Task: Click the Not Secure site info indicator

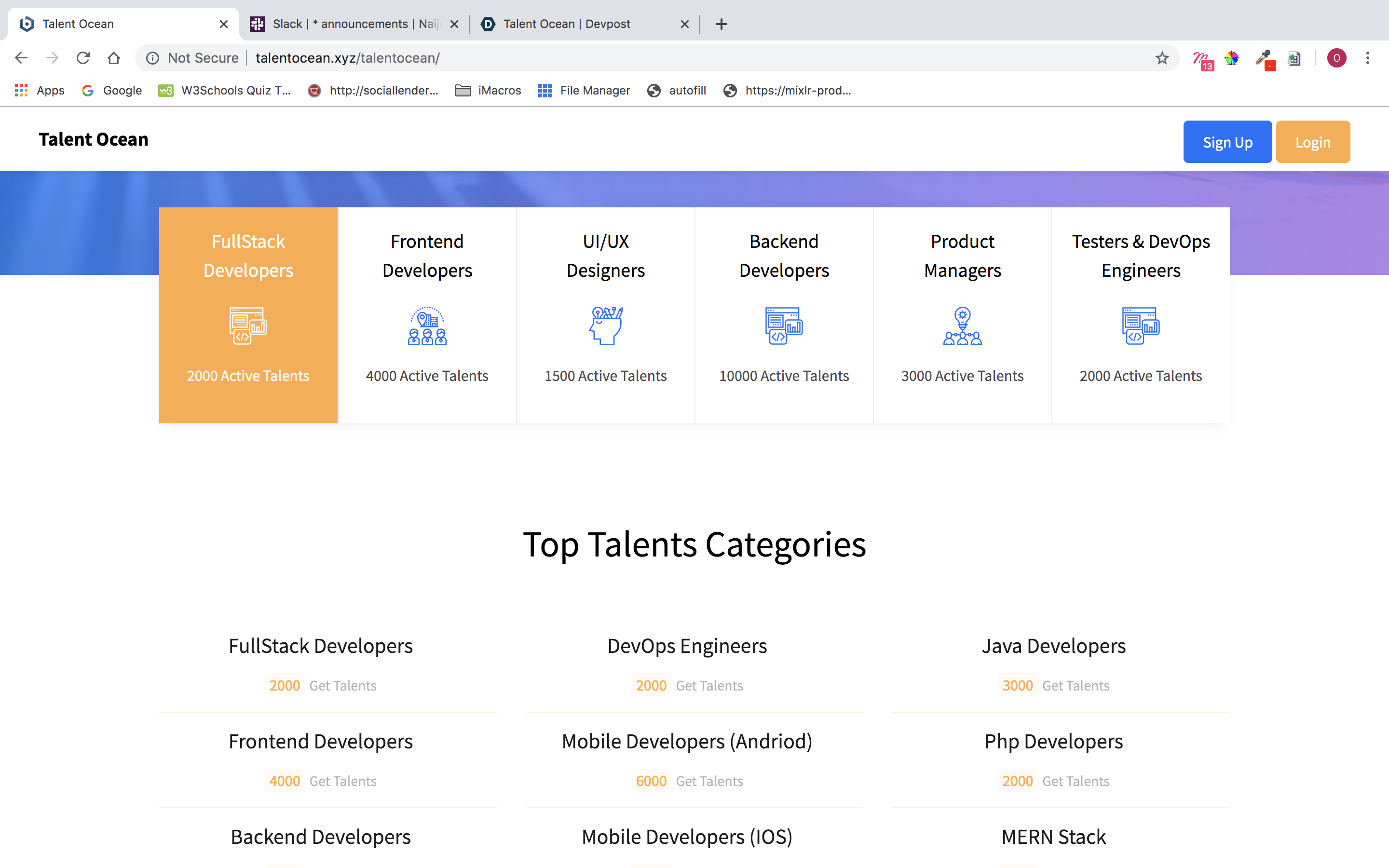Action: tap(192, 58)
